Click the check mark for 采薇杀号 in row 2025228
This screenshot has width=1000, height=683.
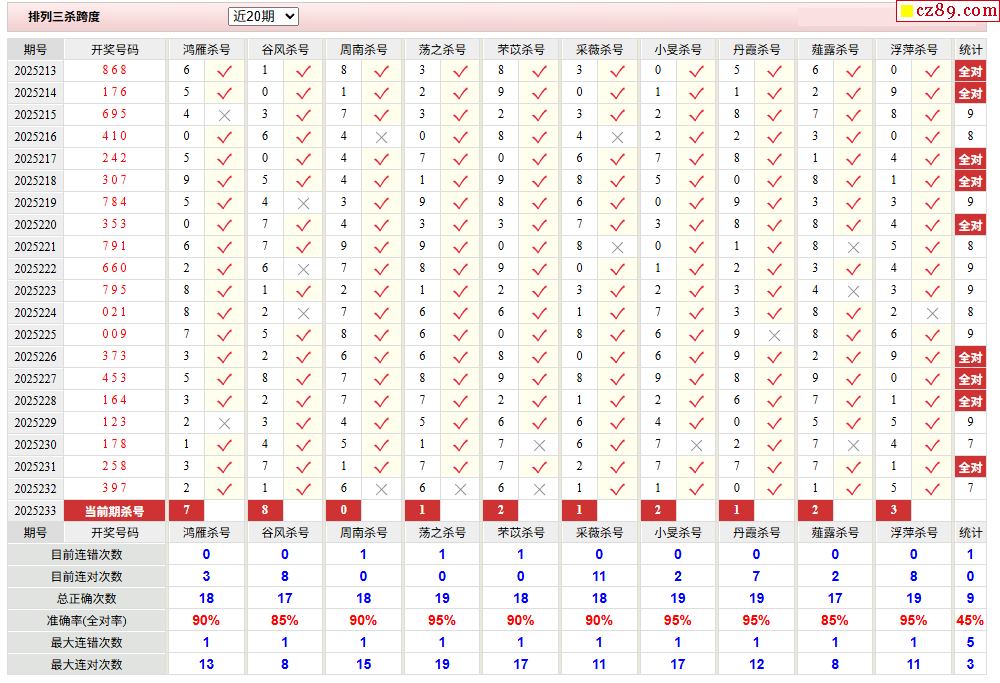pyautogui.click(x=617, y=401)
